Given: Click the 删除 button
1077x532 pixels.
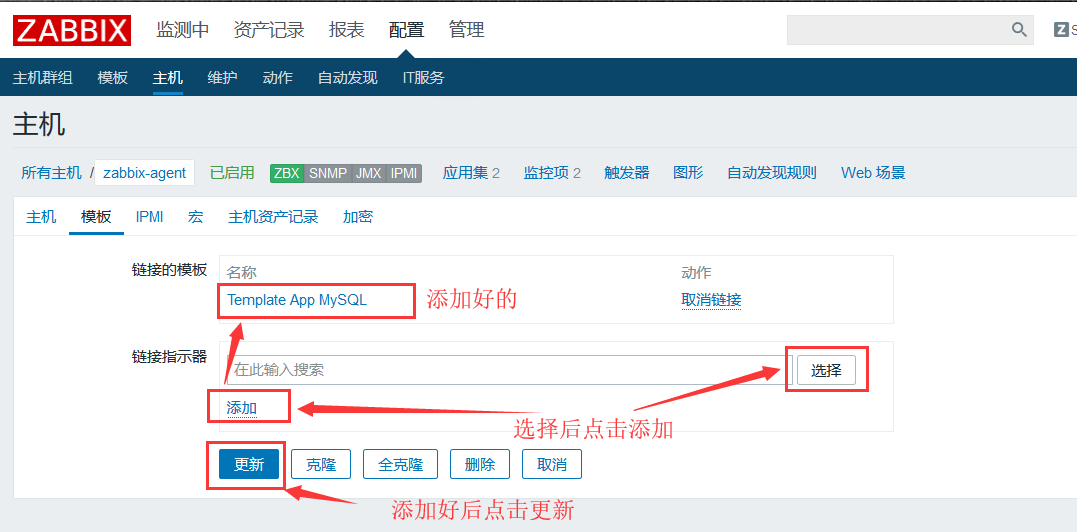Looking at the screenshot, I should 480,465.
